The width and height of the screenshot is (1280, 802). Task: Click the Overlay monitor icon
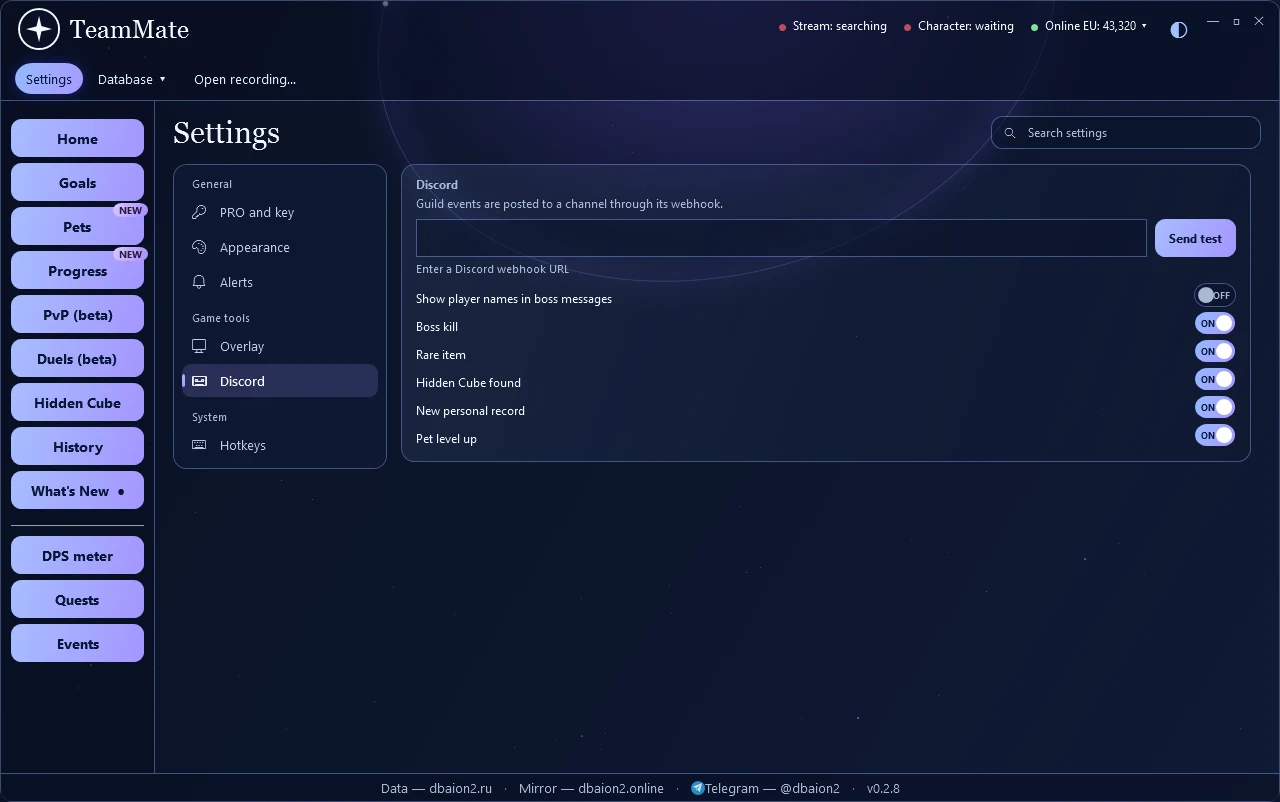tap(199, 346)
